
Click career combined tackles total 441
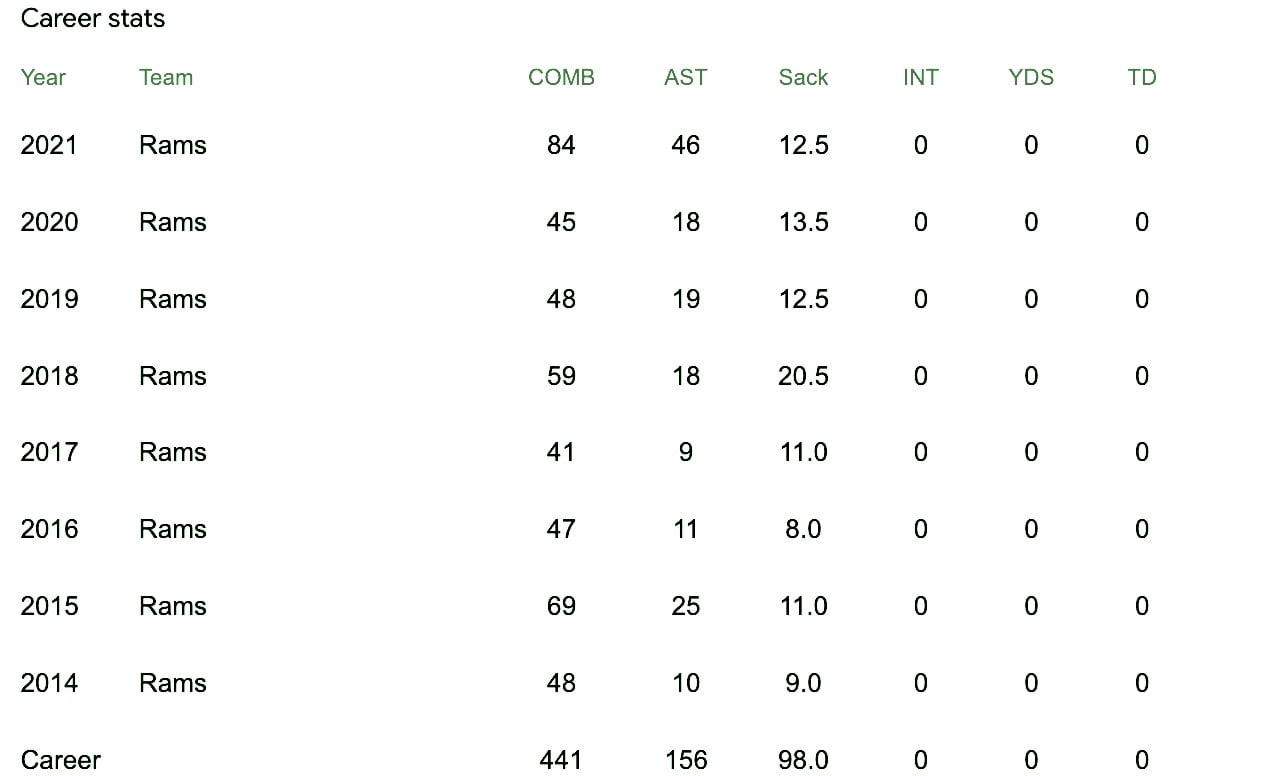click(x=561, y=760)
